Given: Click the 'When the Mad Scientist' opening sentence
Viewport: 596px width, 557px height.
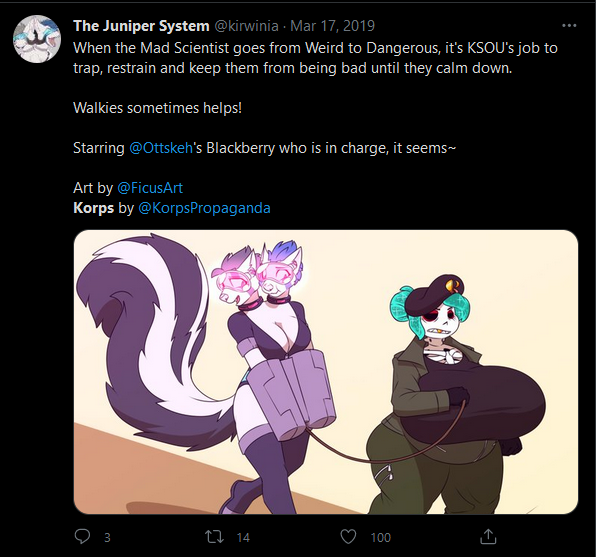Looking at the screenshot, I should (315, 58).
